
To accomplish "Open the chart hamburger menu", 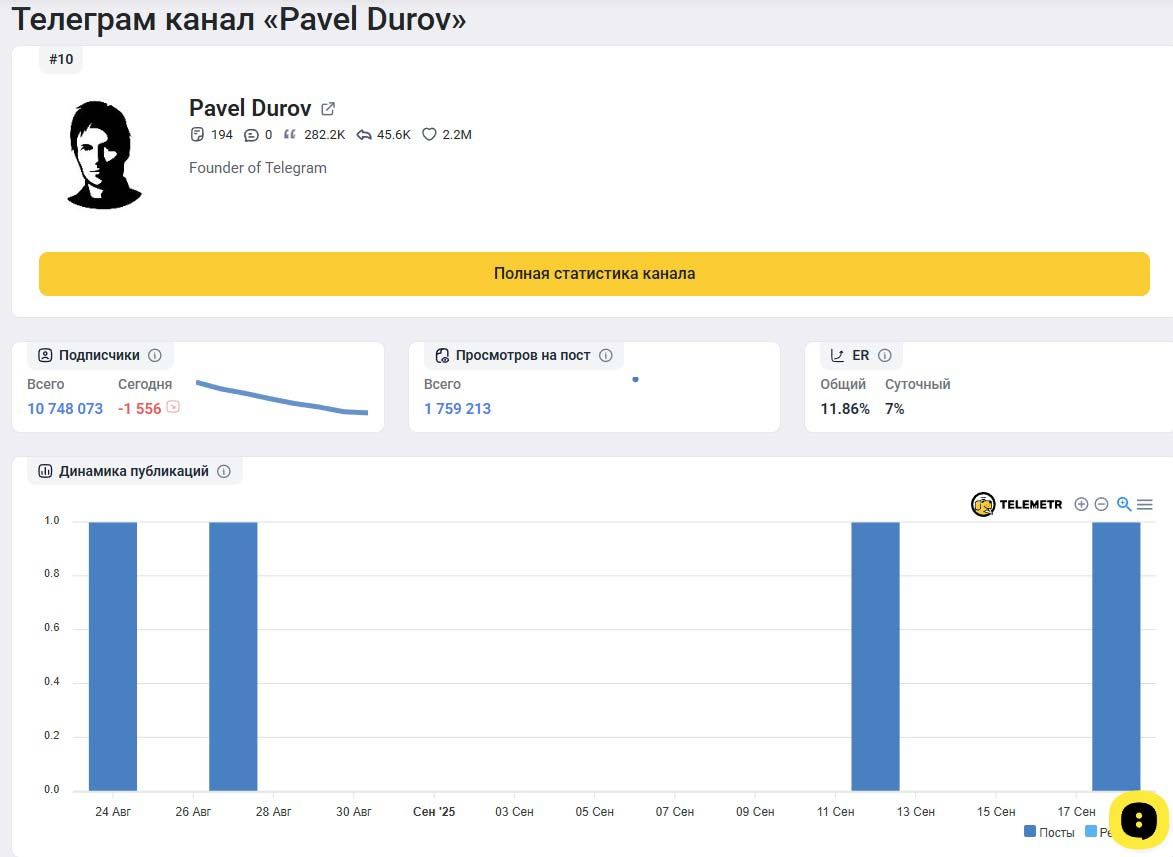I will [x=1145, y=504].
